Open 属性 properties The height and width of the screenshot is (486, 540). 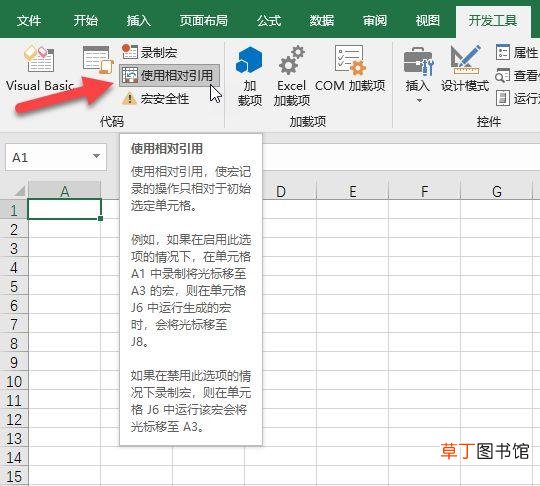[x=517, y=52]
